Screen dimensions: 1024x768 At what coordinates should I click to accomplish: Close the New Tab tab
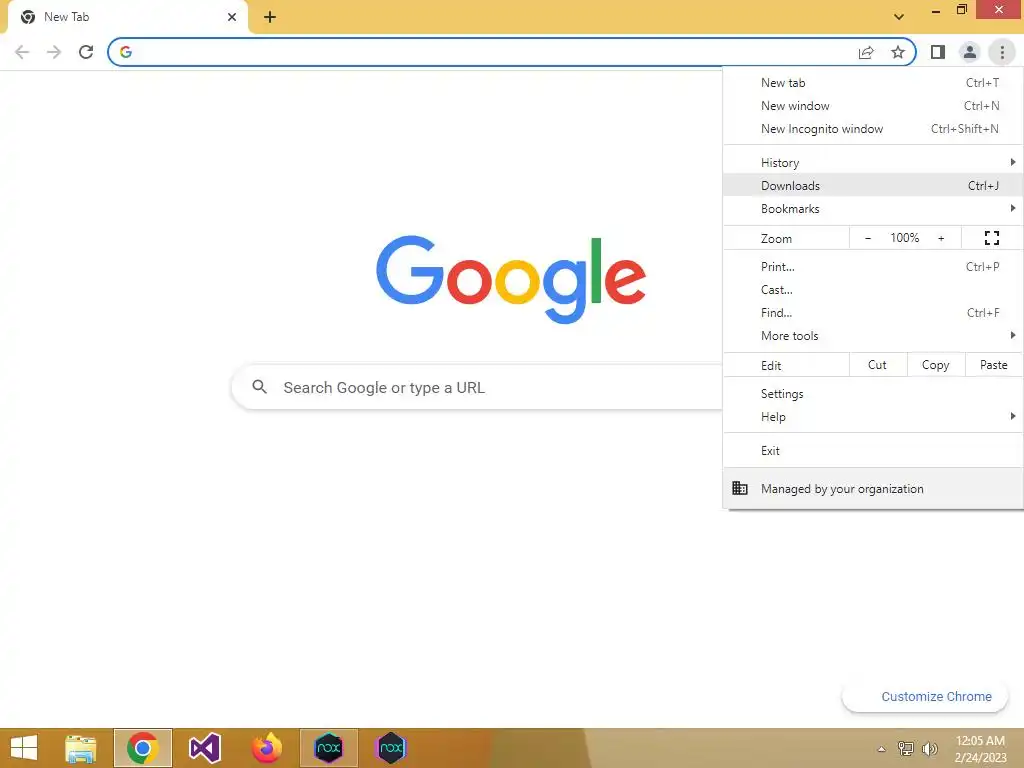point(232,17)
